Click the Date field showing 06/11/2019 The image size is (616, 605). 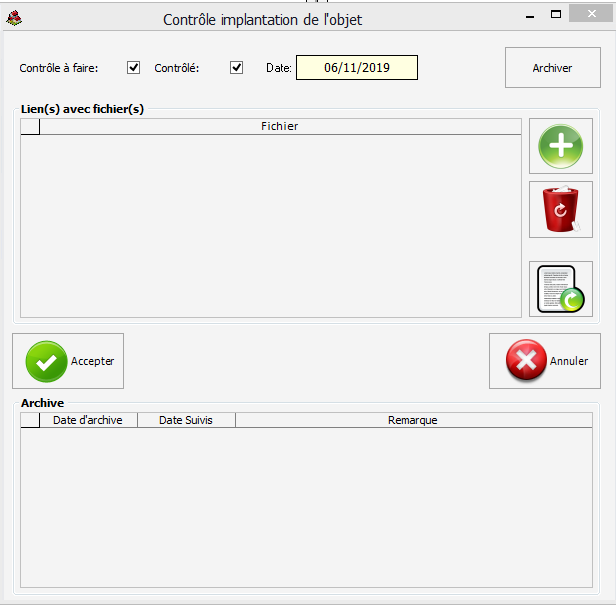tap(356, 68)
